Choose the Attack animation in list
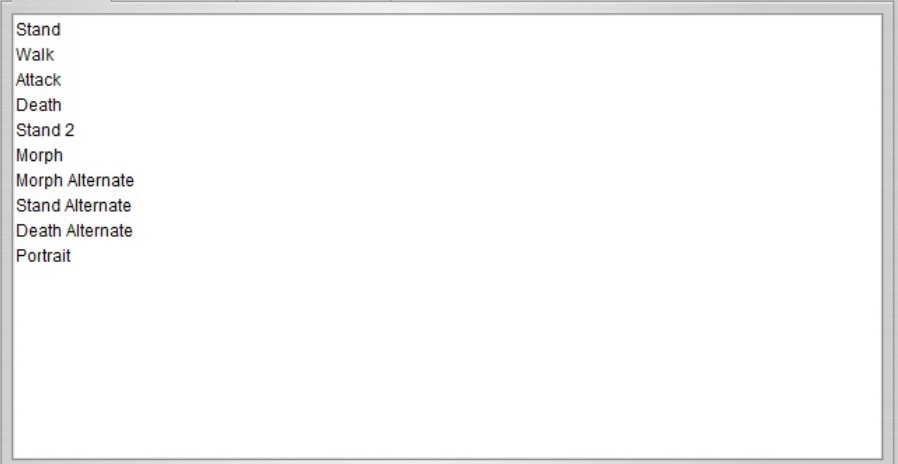Image resolution: width=898 pixels, height=464 pixels. pos(38,80)
